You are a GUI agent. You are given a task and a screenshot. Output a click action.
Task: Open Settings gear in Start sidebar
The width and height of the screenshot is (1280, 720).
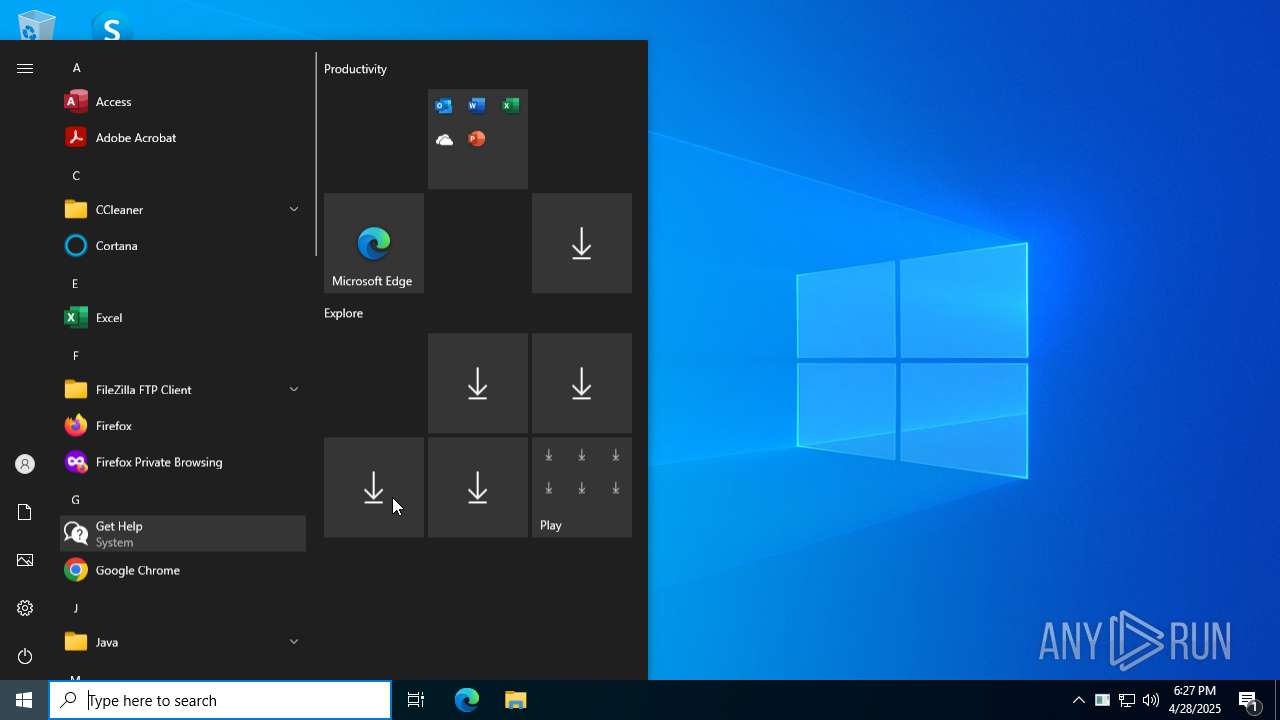coord(25,608)
